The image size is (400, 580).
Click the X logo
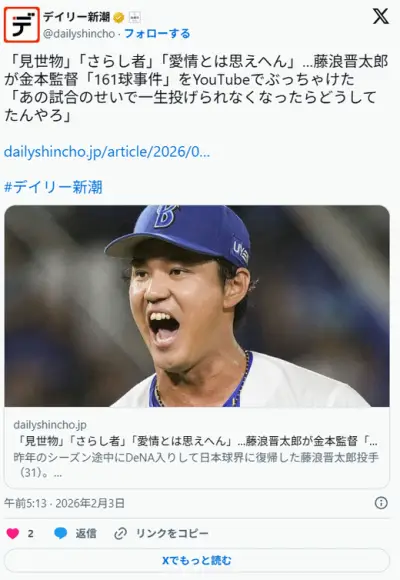pyautogui.click(x=381, y=16)
